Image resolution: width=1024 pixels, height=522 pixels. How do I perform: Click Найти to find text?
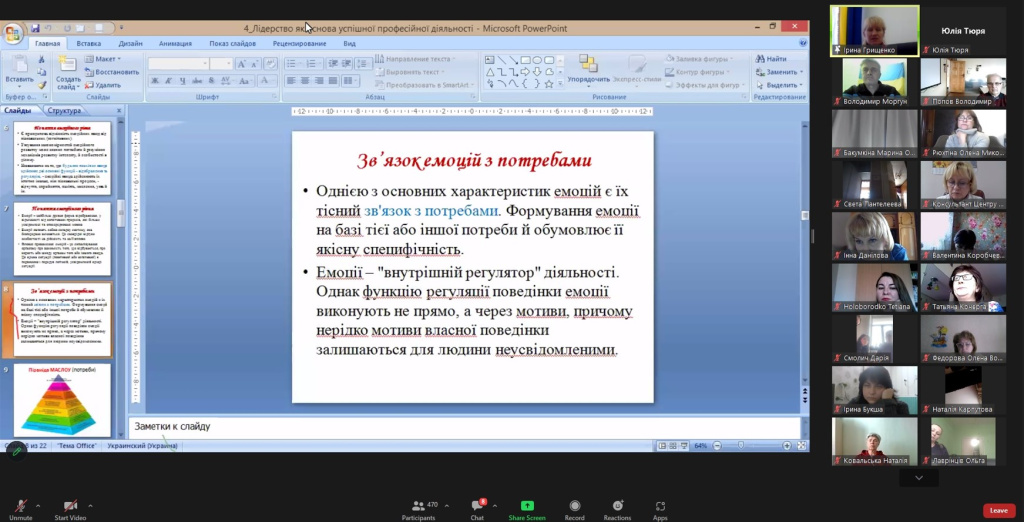tap(771, 59)
